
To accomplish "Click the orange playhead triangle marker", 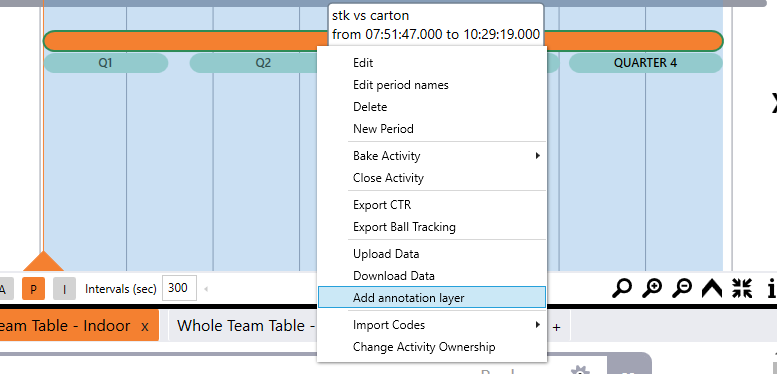I will click(x=43, y=261).
